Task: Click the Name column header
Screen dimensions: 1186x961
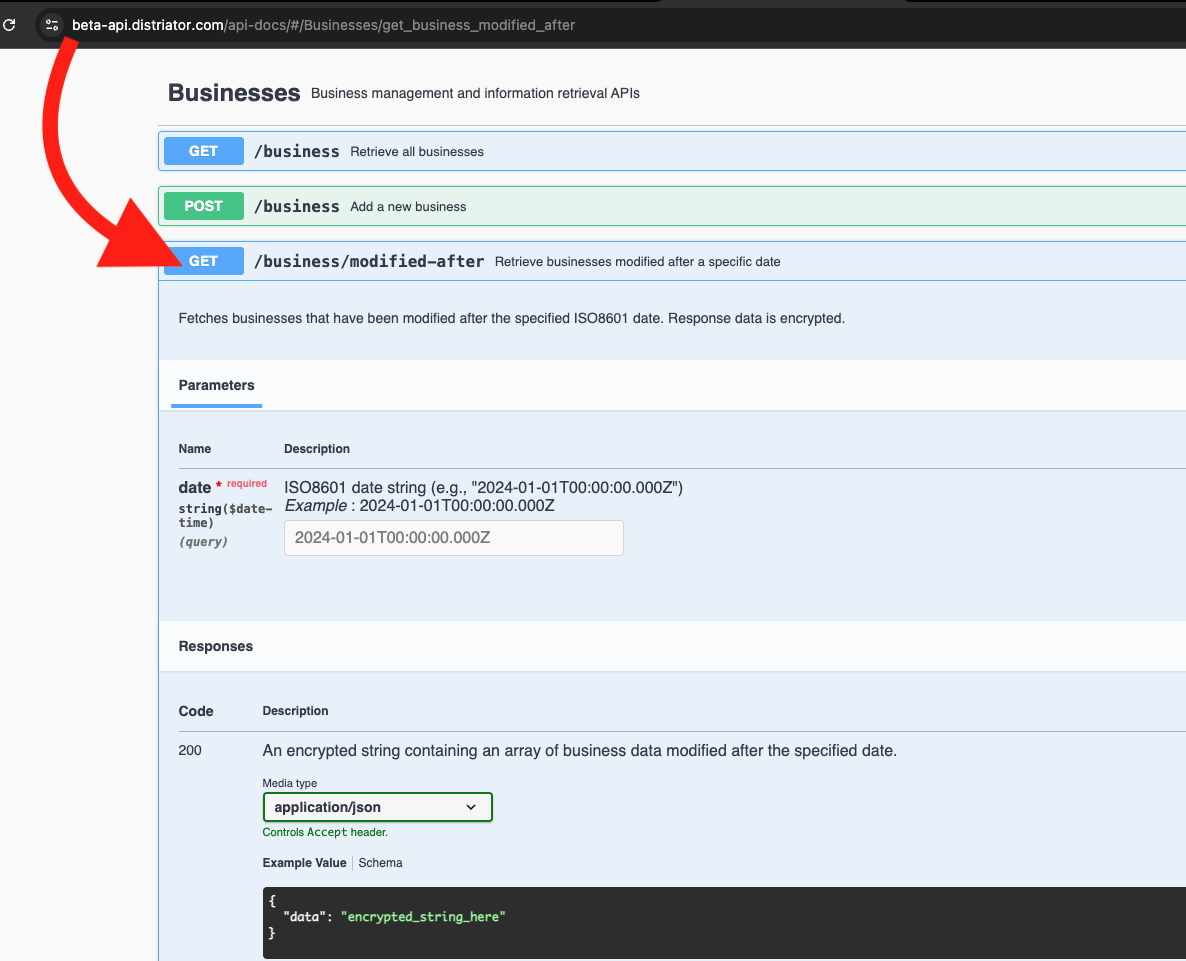Action: [194, 448]
